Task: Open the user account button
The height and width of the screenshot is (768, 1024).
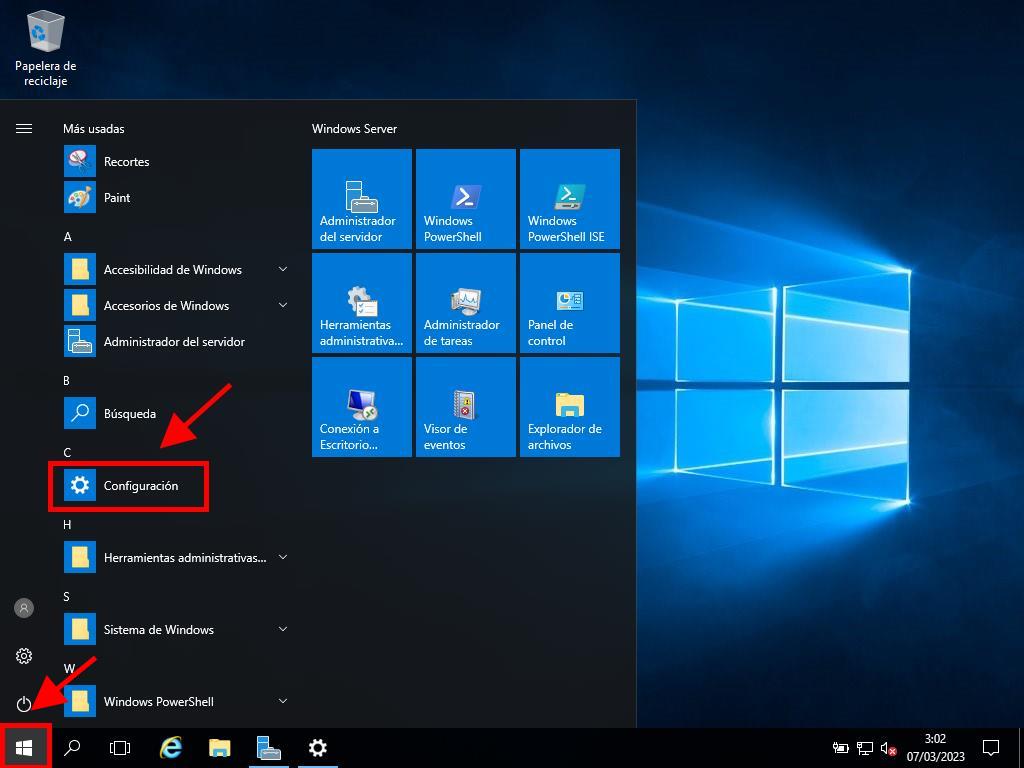Action: (24, 608)
